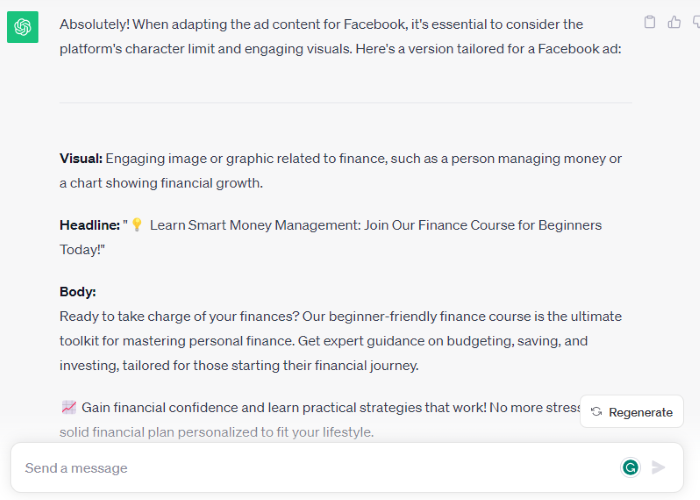Click the chart emoji before 'Gain financial confidence'
700x500 pixels.
[68, 407]
